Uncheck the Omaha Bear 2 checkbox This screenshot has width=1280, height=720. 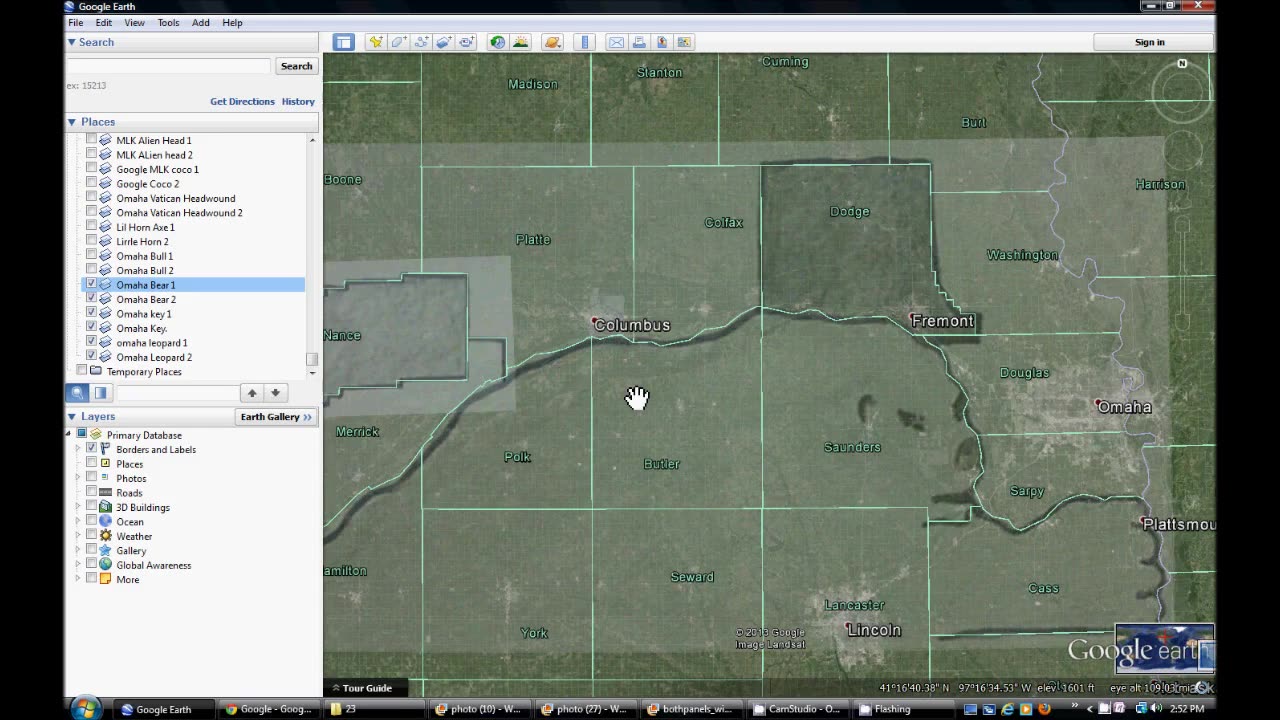(x=91, y=299)
